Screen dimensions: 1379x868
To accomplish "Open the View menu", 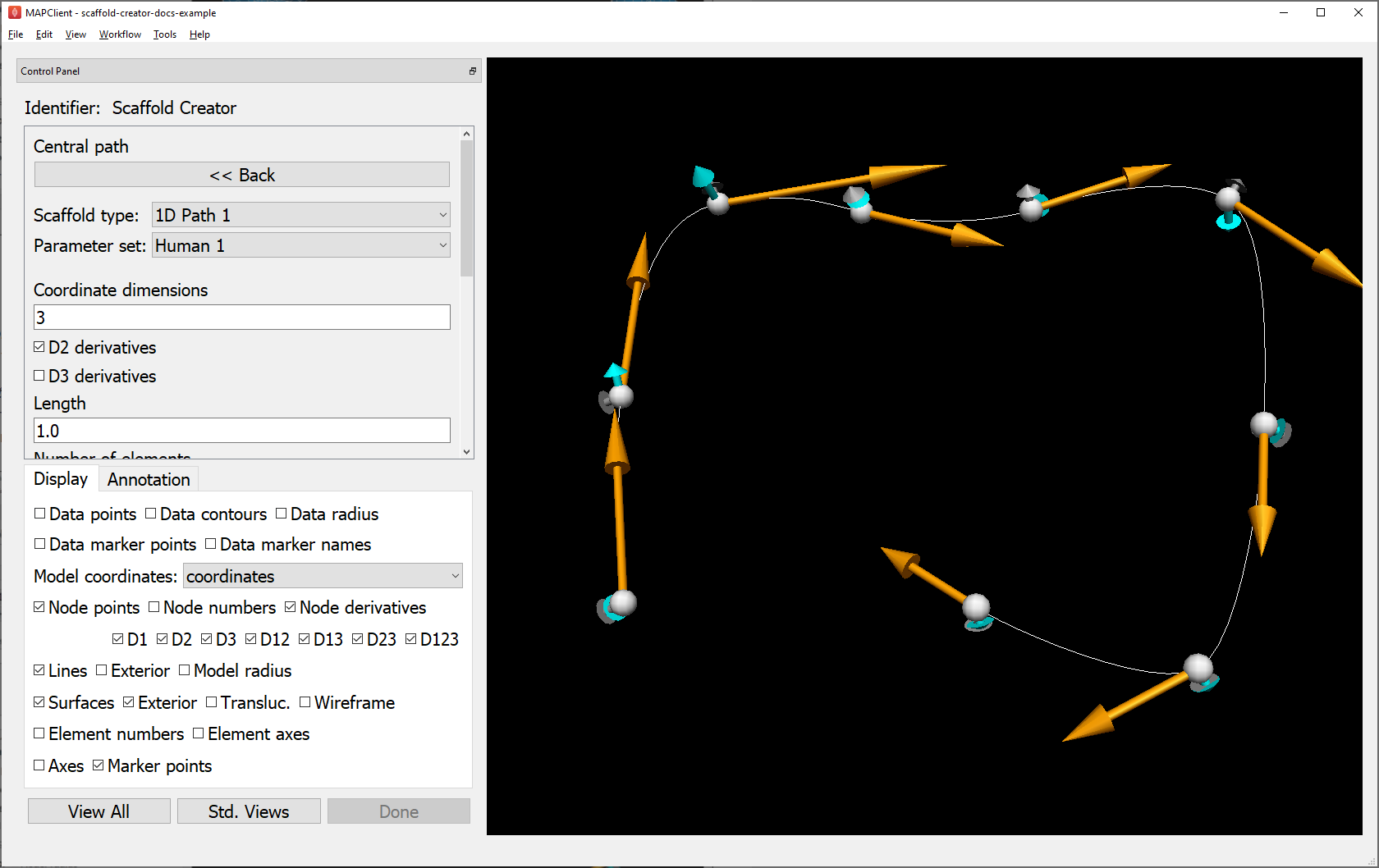I will (x=76, y=34).
